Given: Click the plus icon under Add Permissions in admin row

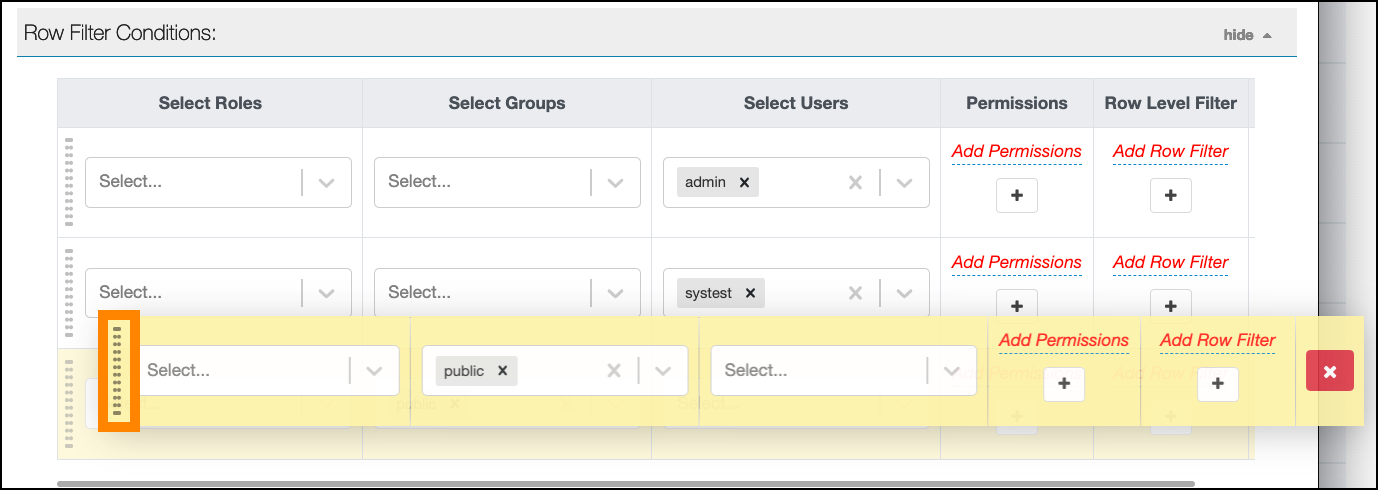Looking at the screenshot, I should [1016, 196].
